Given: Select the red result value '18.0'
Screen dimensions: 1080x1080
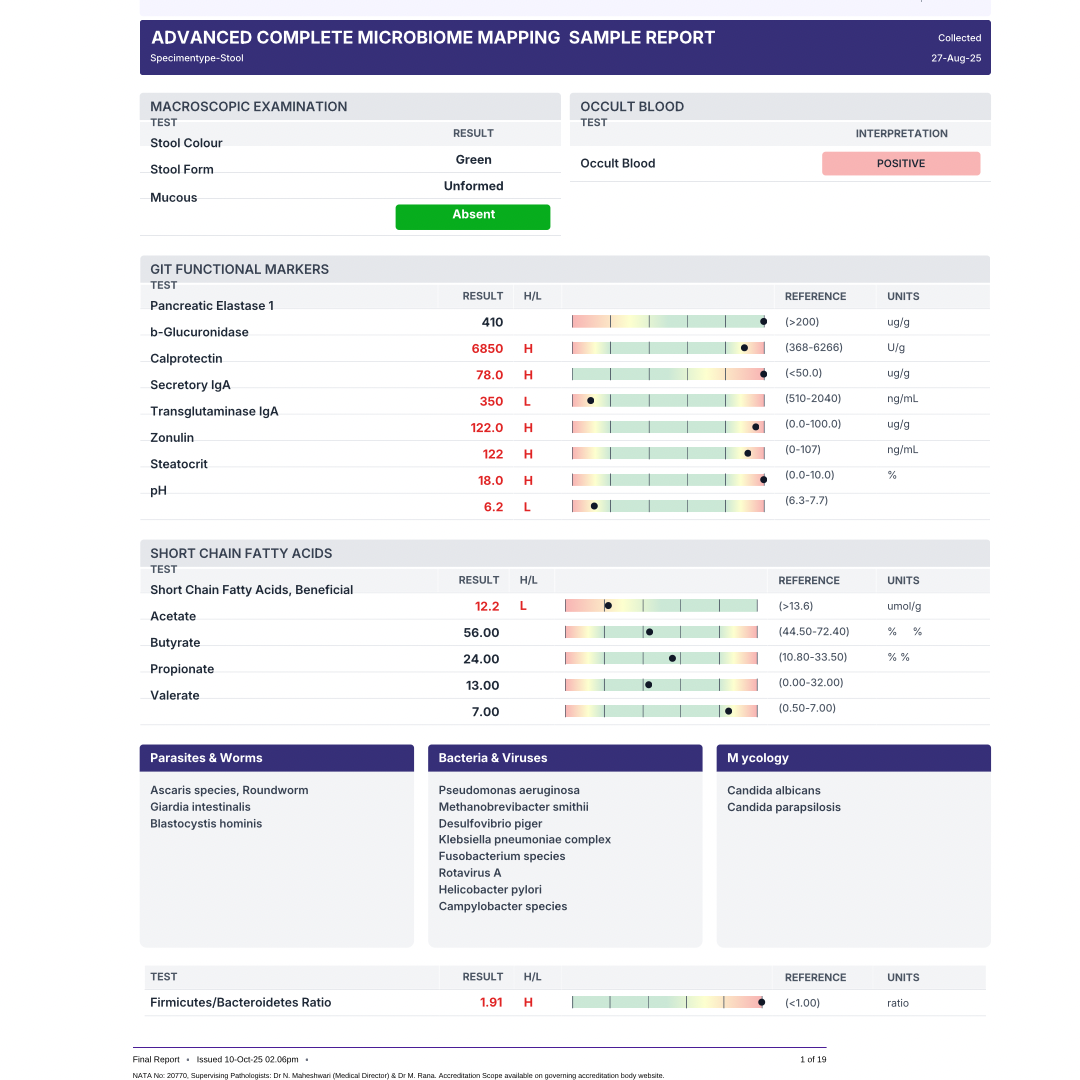Looking at the screenshot, I should [490, 481].
